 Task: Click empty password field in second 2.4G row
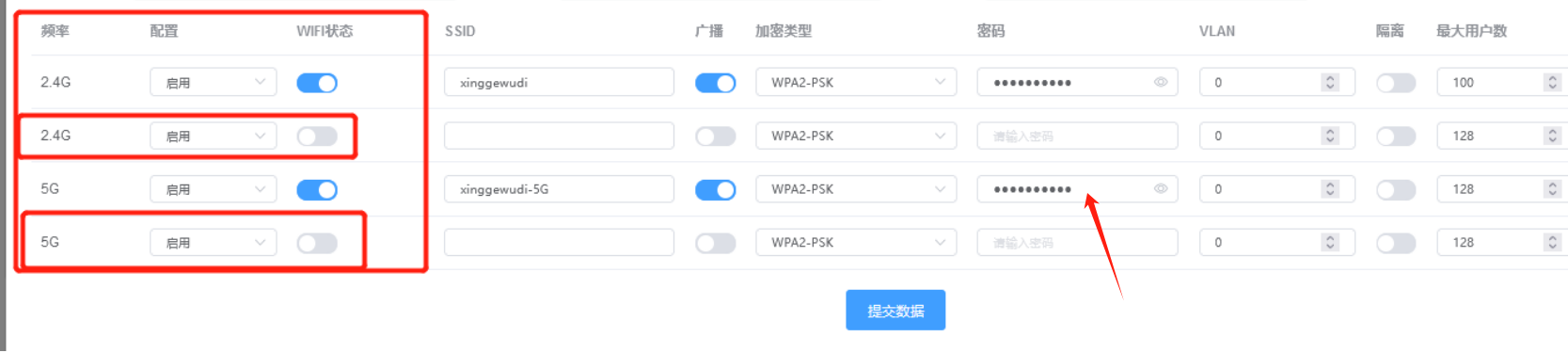tap(1077, 136)
